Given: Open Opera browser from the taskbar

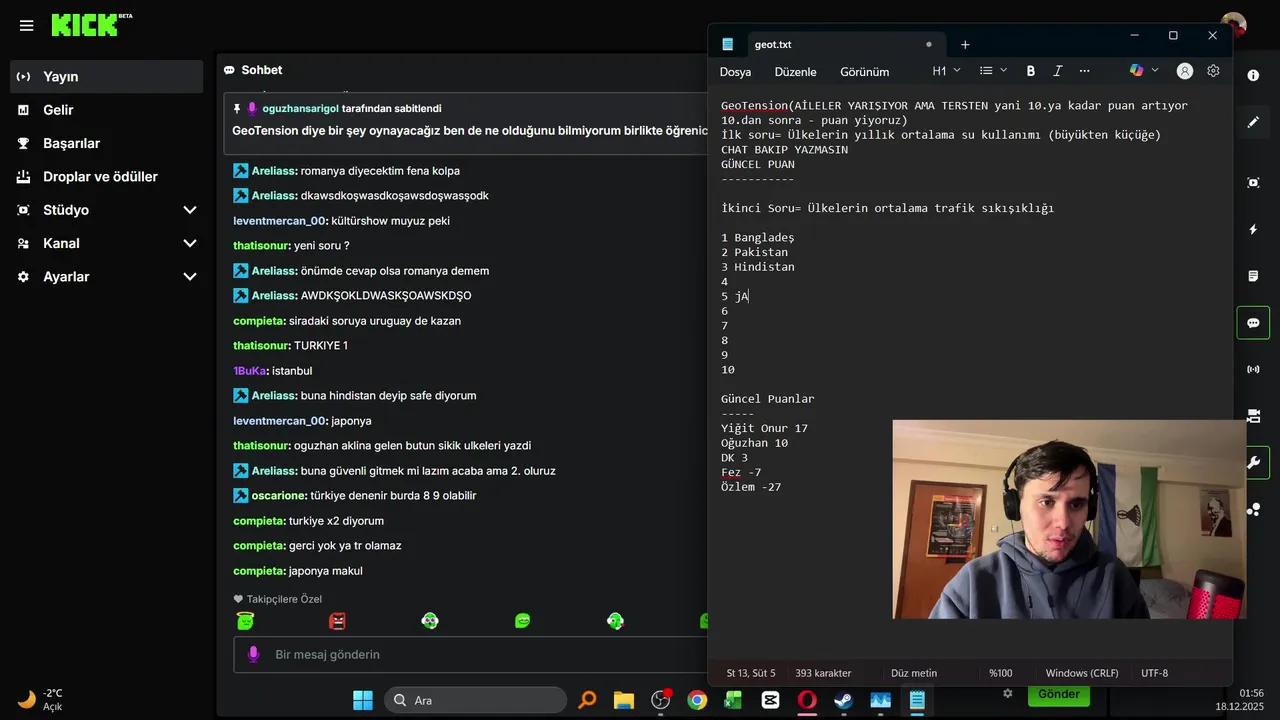Looking at the screenshot, I should (806, 700).
